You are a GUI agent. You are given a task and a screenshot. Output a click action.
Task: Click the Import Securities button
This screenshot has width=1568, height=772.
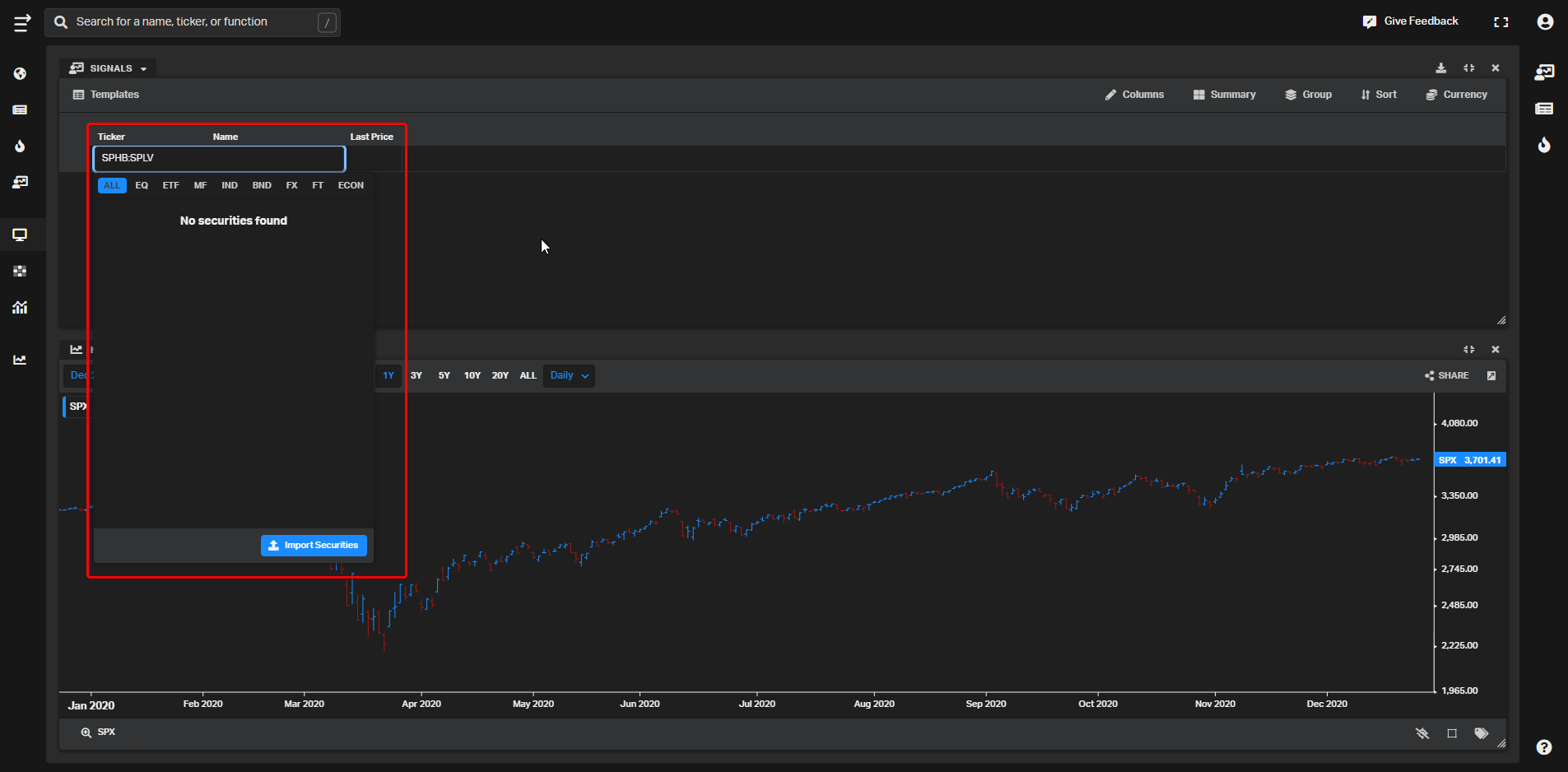pos(314,546)
